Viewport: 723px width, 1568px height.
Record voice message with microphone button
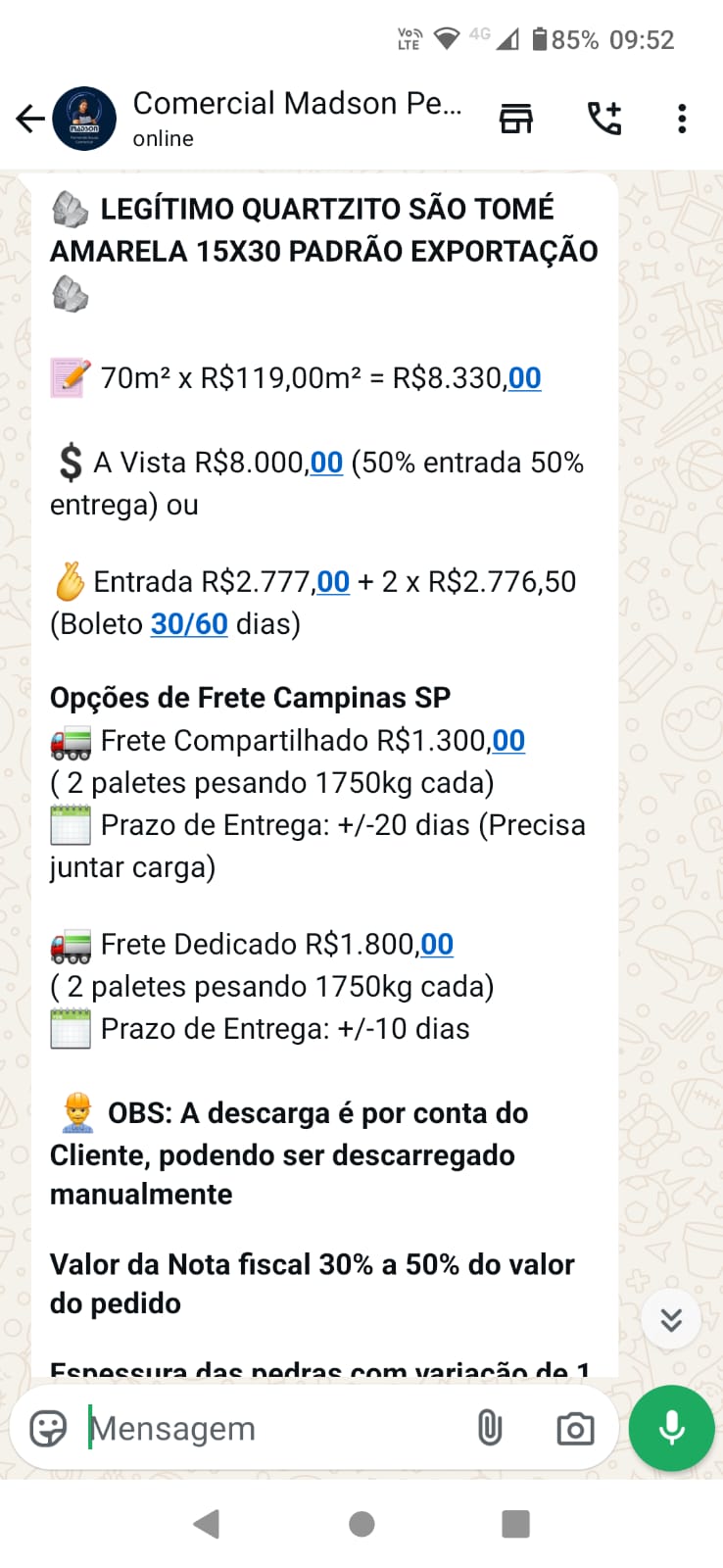click(x=671, y=1428)
